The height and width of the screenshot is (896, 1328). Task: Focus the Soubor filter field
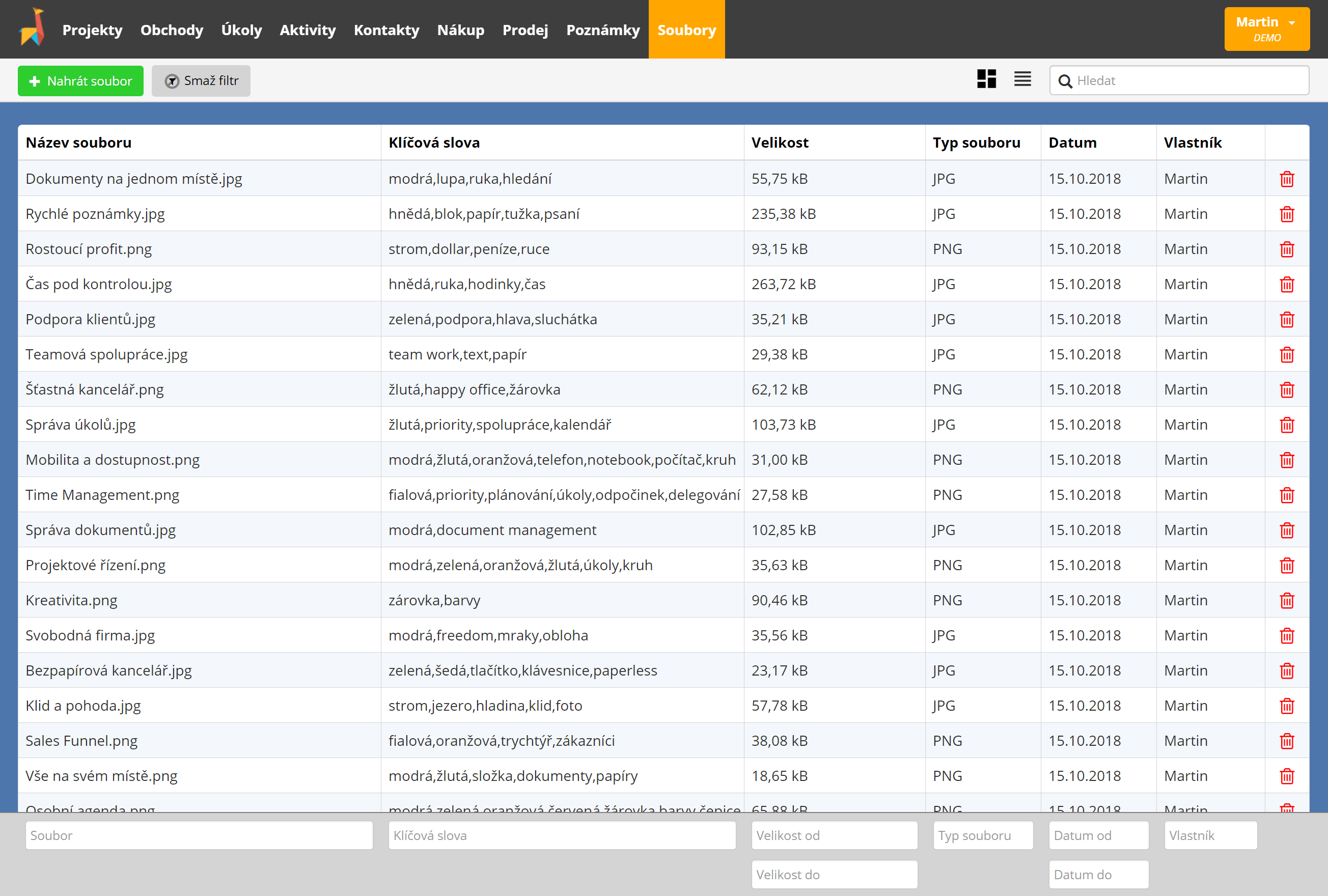pyautogui.click(x=199, y=835)
